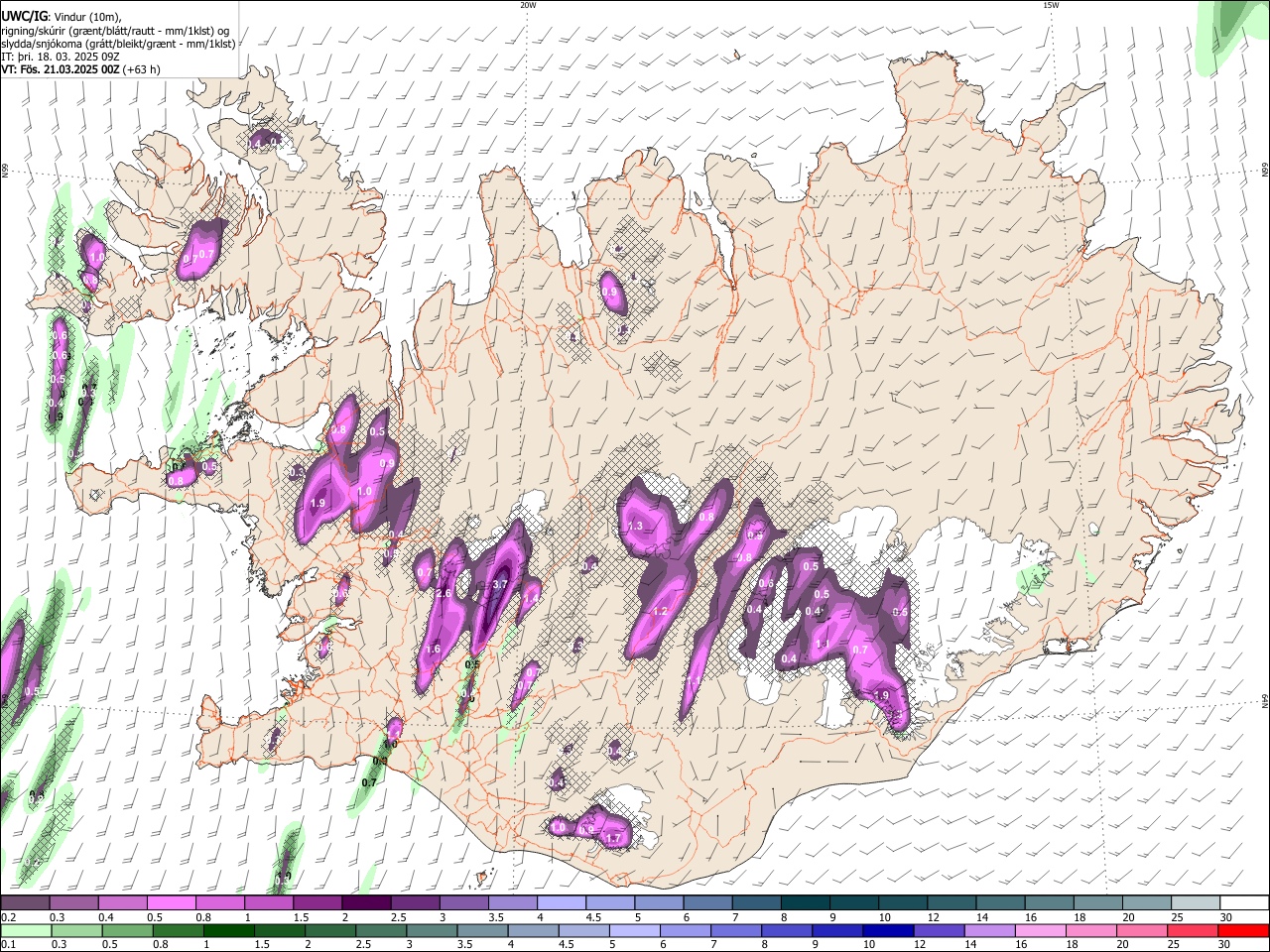Screen dimensions: 1270x952
Task: Click the bold "UWC/IG" title text
Action: click(24, 16)
